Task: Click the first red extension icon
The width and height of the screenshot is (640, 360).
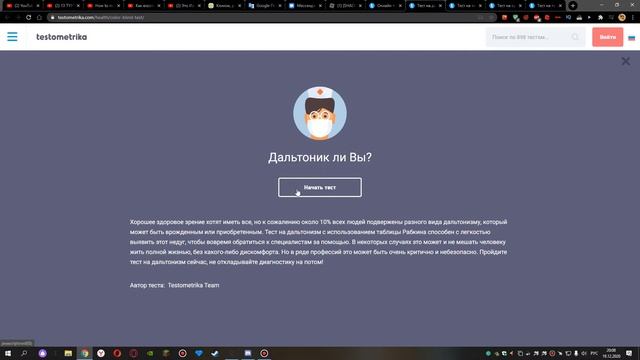Action: [x=504, y=18]
